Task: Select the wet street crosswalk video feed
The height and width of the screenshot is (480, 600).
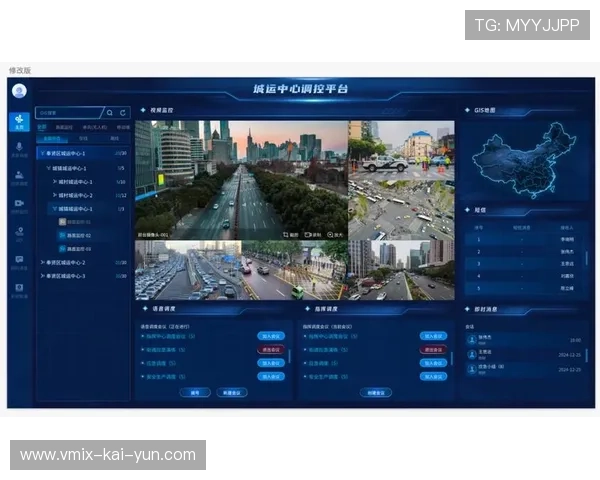Action: [295, 270]
